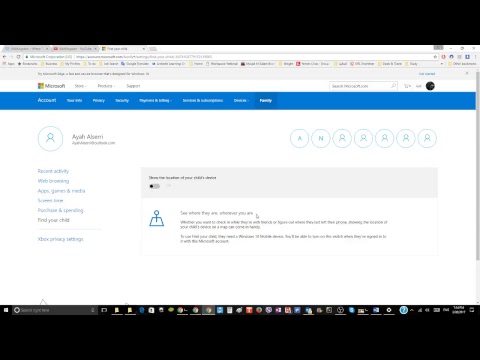The image size is (480, 360).
Task: Select the Family tab
Action: coord(266,100)
